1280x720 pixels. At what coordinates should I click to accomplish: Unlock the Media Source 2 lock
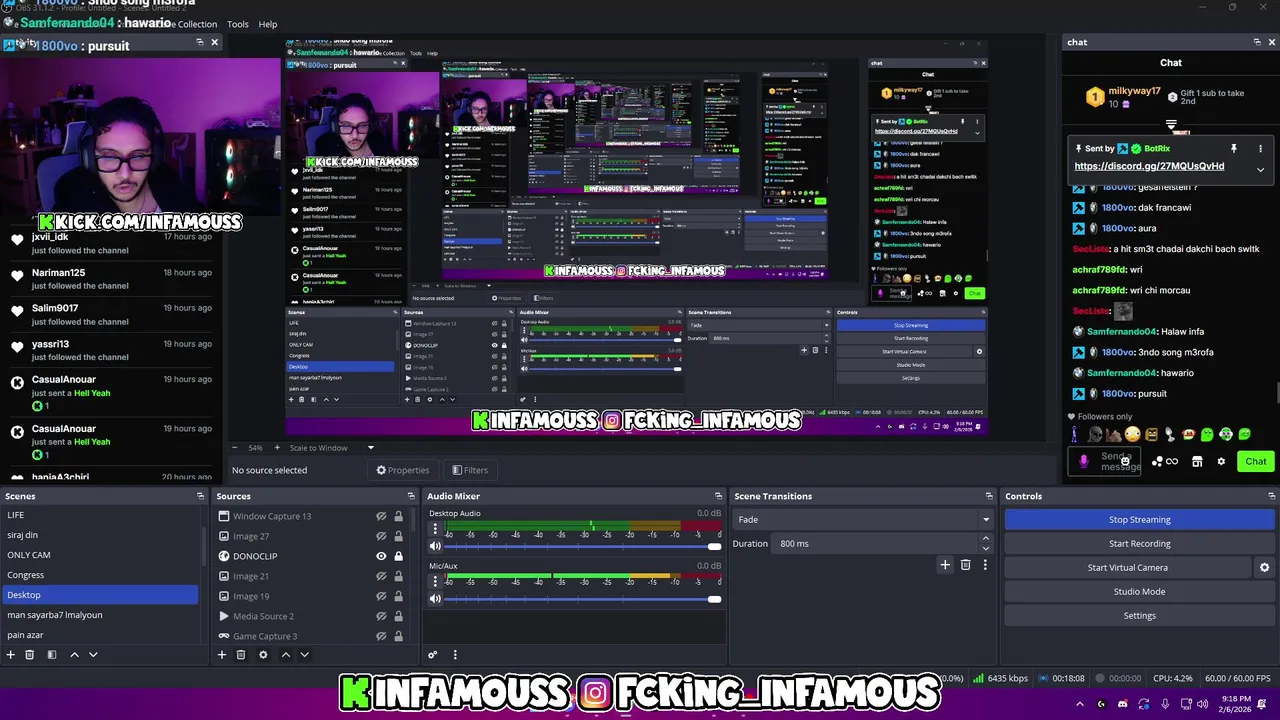[x=398, y=616]
